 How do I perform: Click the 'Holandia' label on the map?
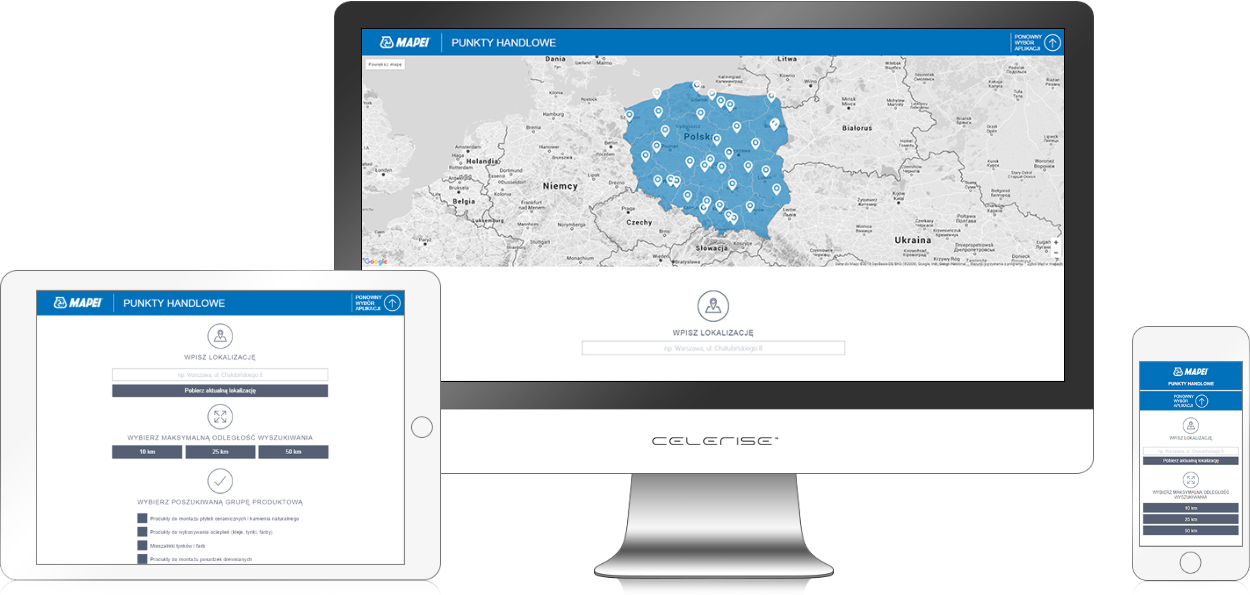[x=481, y=160]
